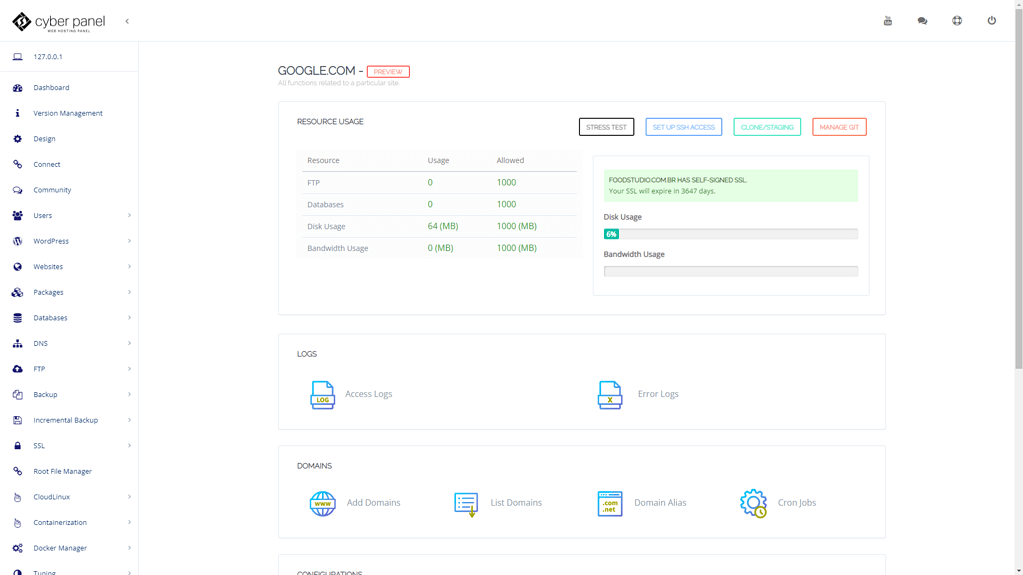Open Access Logs file icon

pos(322,395)
